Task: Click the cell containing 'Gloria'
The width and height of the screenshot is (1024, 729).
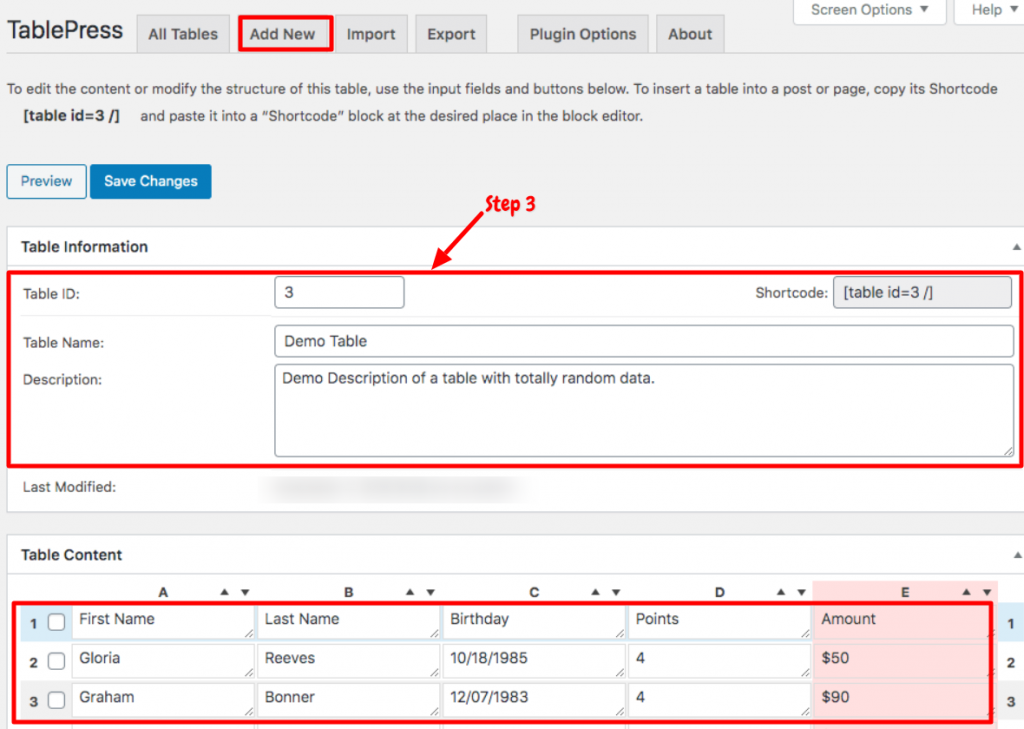Action: (x=163, y=661)
